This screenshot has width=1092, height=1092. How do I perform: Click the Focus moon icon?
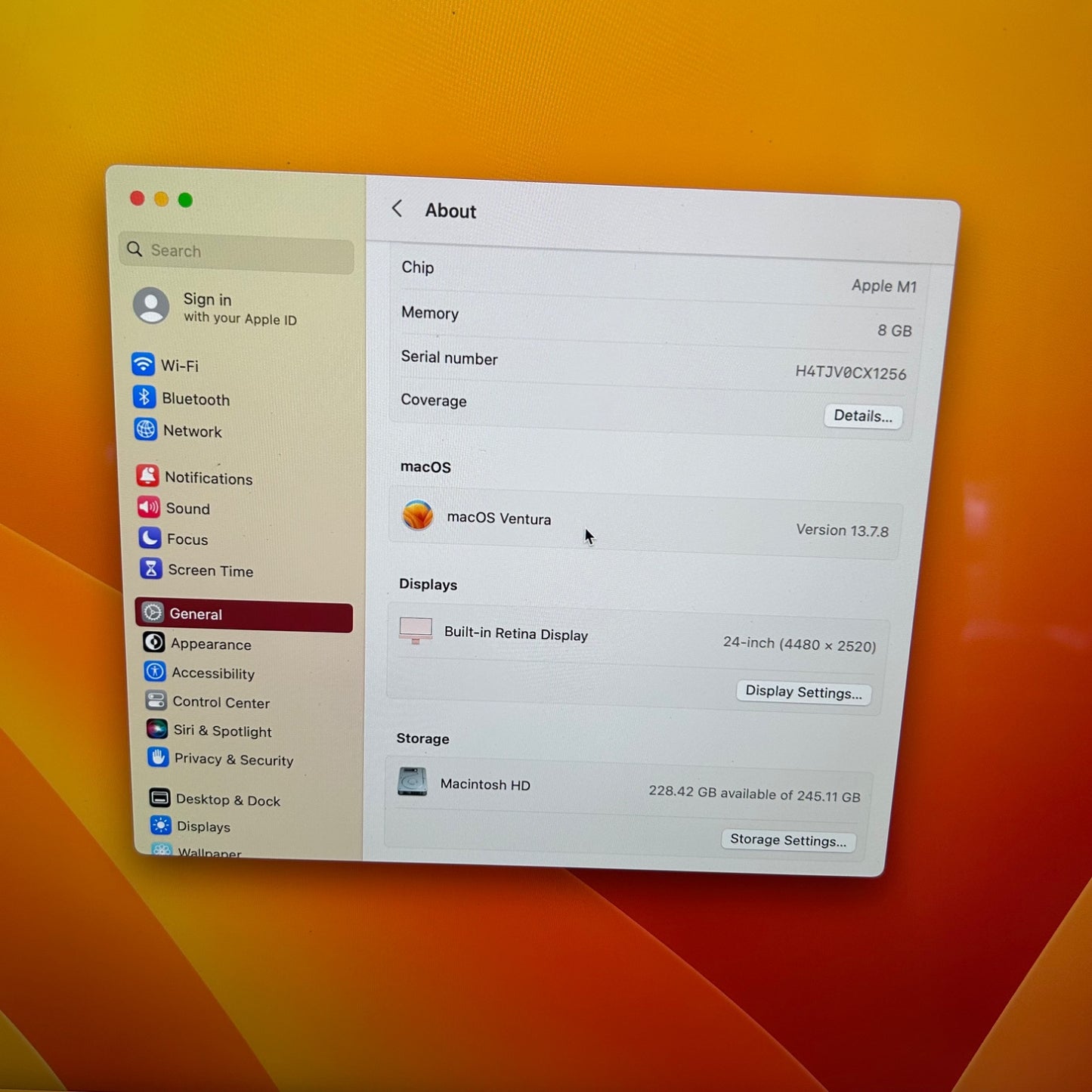point(150,538)
